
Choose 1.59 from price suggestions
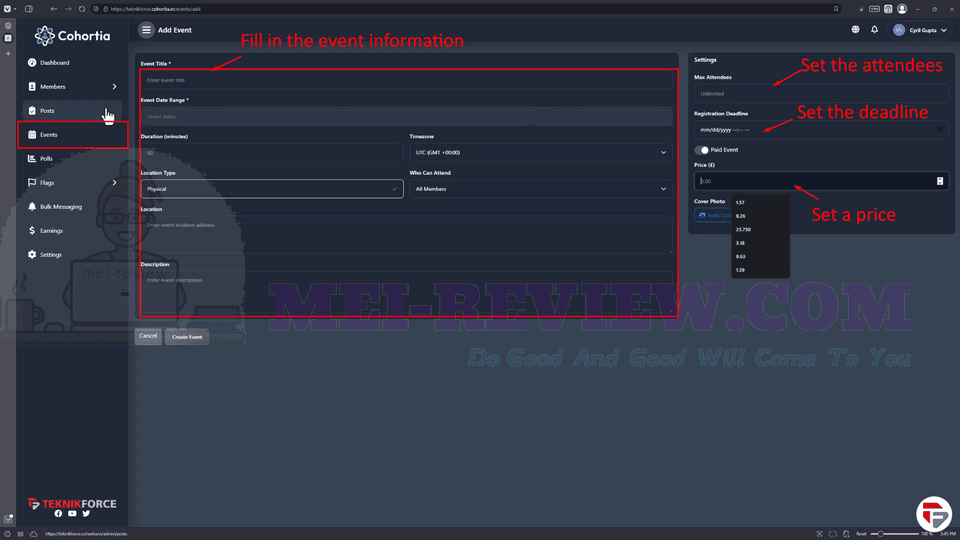pyautogui.click(x=760, y=270)
